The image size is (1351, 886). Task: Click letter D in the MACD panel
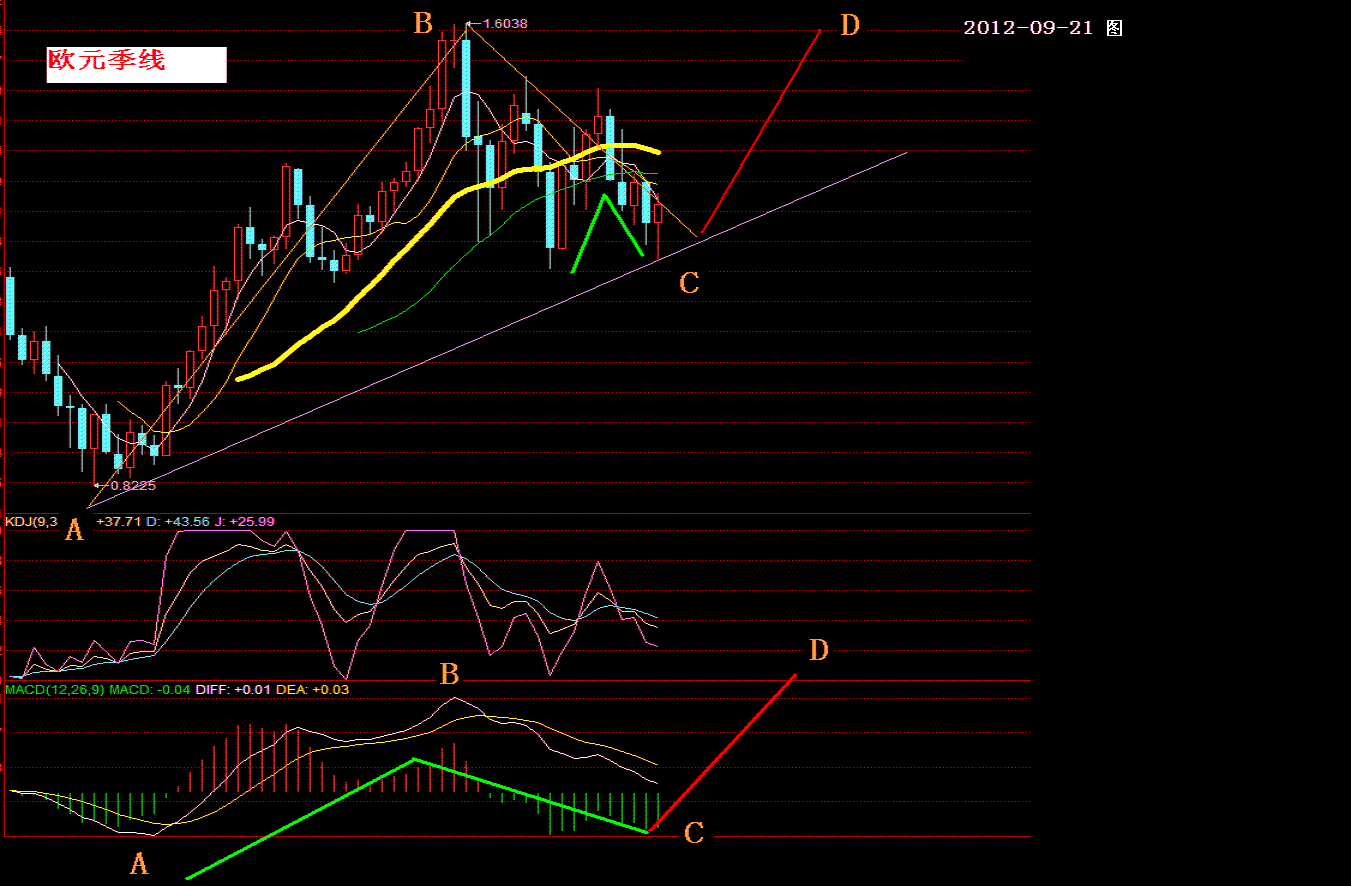point(819,650)
